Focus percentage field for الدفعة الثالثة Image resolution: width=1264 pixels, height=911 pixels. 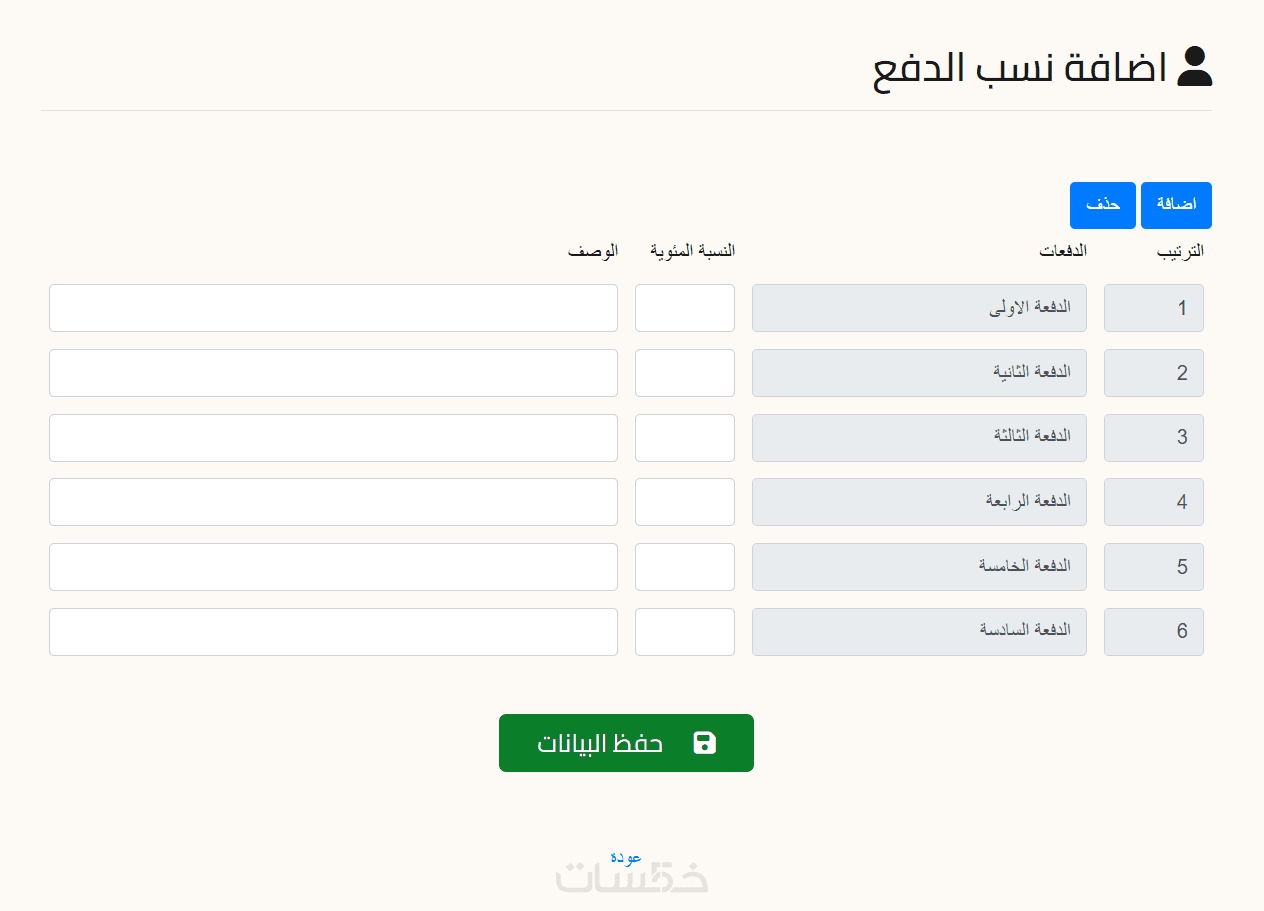pos(685,438)
